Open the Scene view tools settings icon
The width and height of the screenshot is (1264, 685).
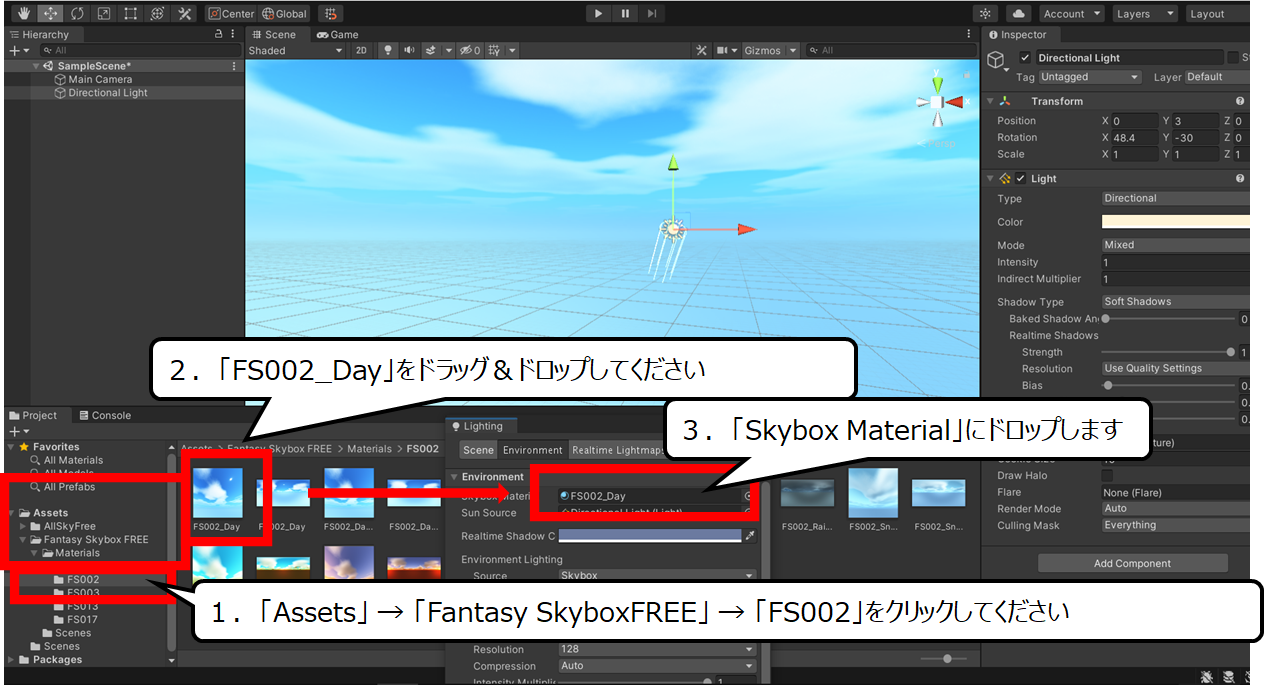point(701,50)
